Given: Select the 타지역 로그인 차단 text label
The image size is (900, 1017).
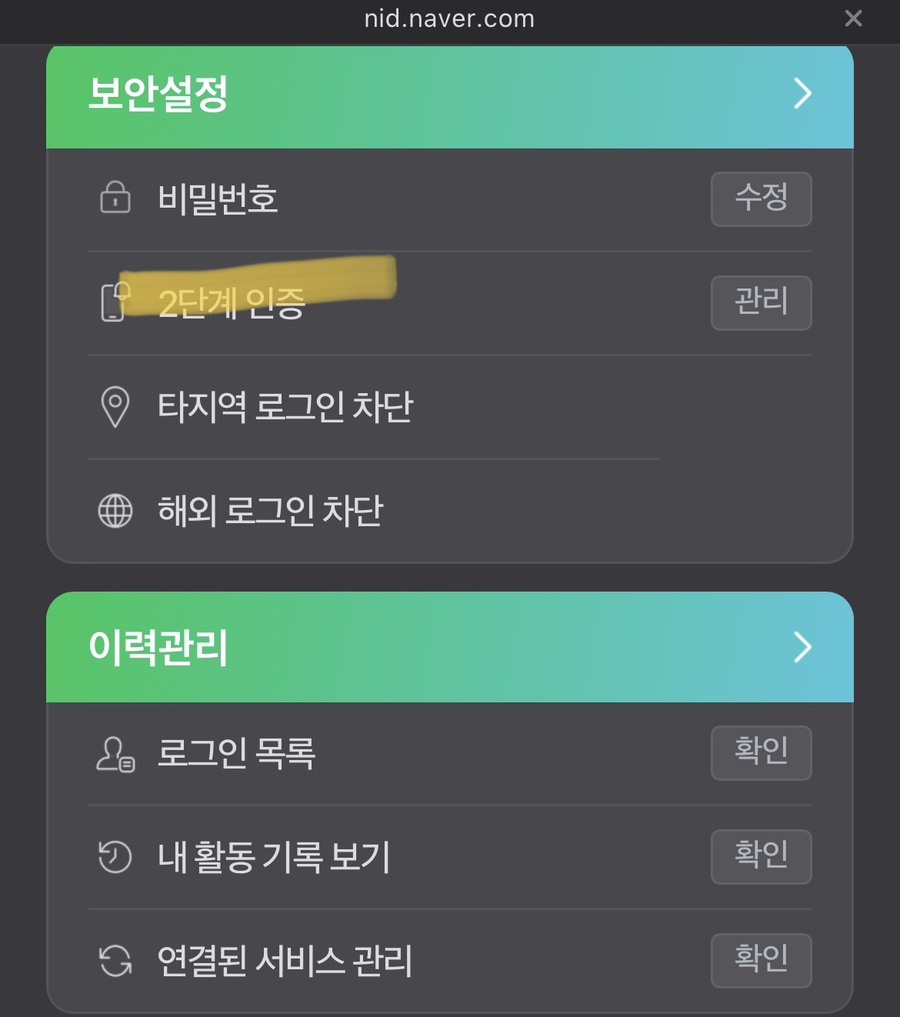Looking at the screenshot, I should (285, 407).
